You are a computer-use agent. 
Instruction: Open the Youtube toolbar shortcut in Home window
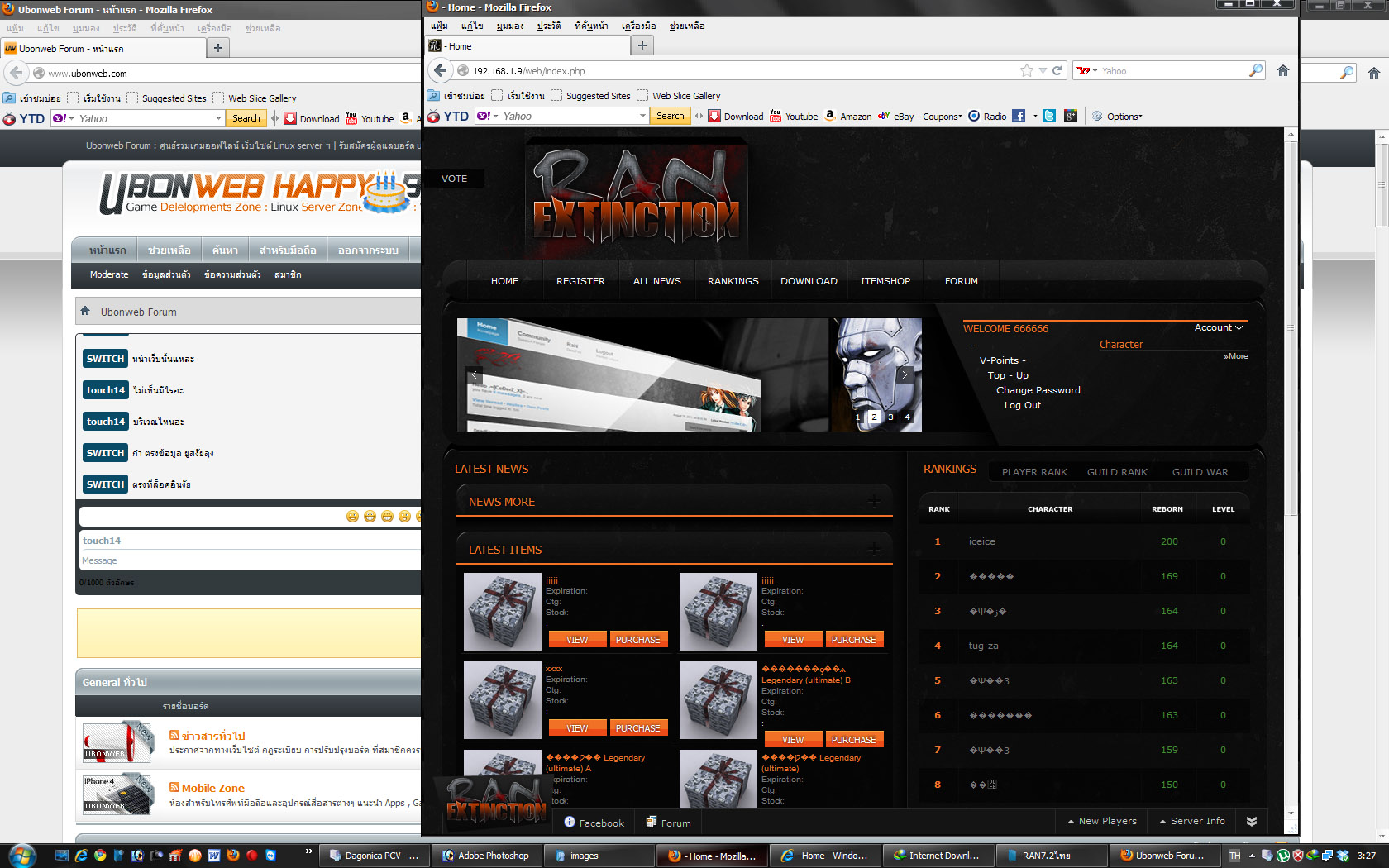(794, 117)
